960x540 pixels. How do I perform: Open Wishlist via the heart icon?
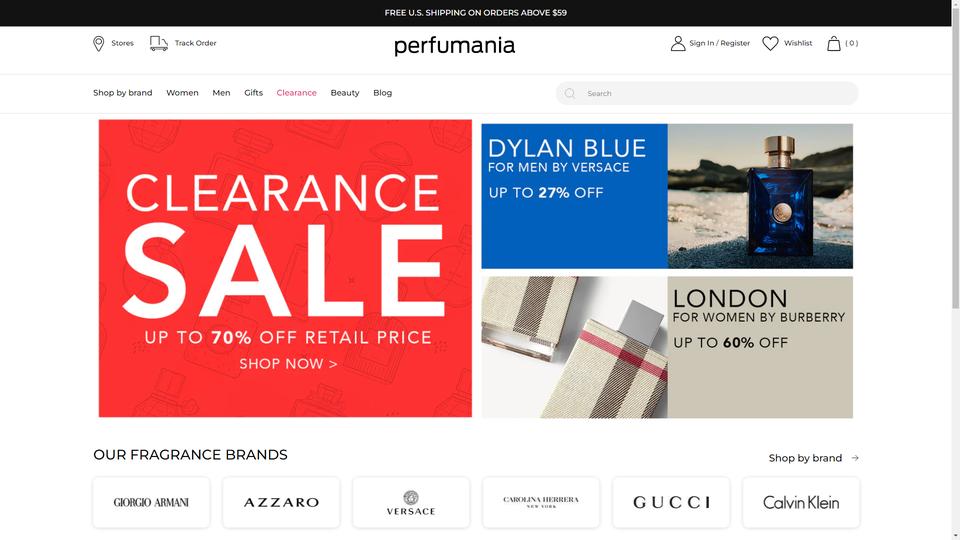pyautogui.click(x=770, y=43)
